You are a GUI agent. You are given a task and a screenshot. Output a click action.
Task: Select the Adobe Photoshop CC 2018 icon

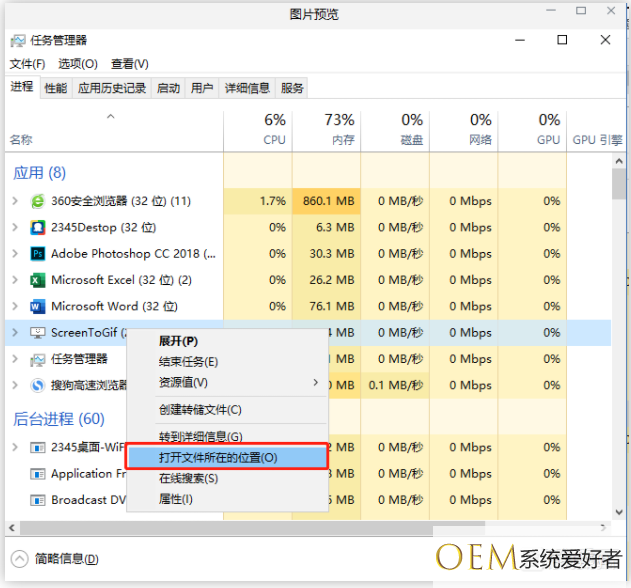pos(38,254)
